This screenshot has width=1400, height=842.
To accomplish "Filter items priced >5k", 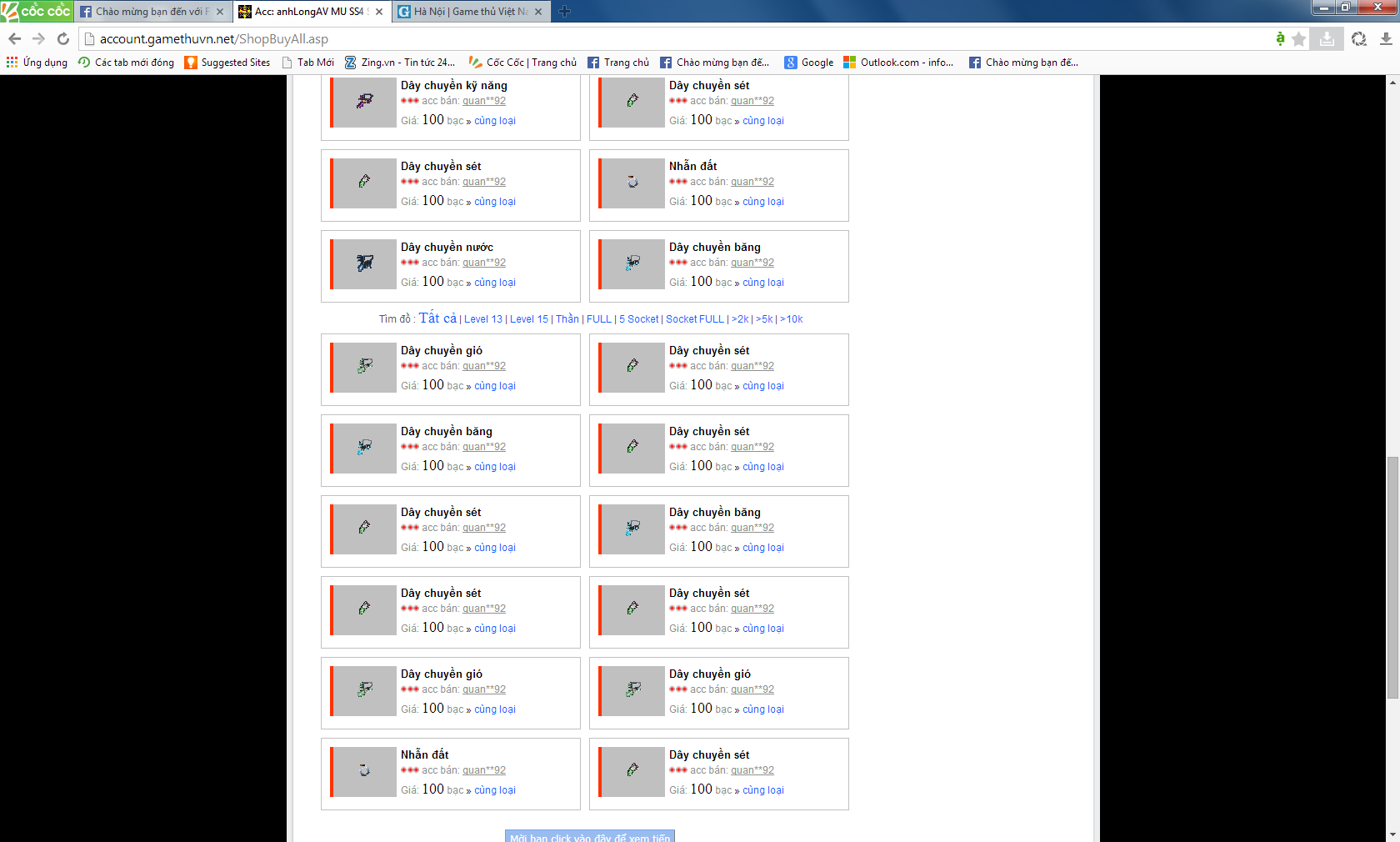I will [x=764, y=319].
